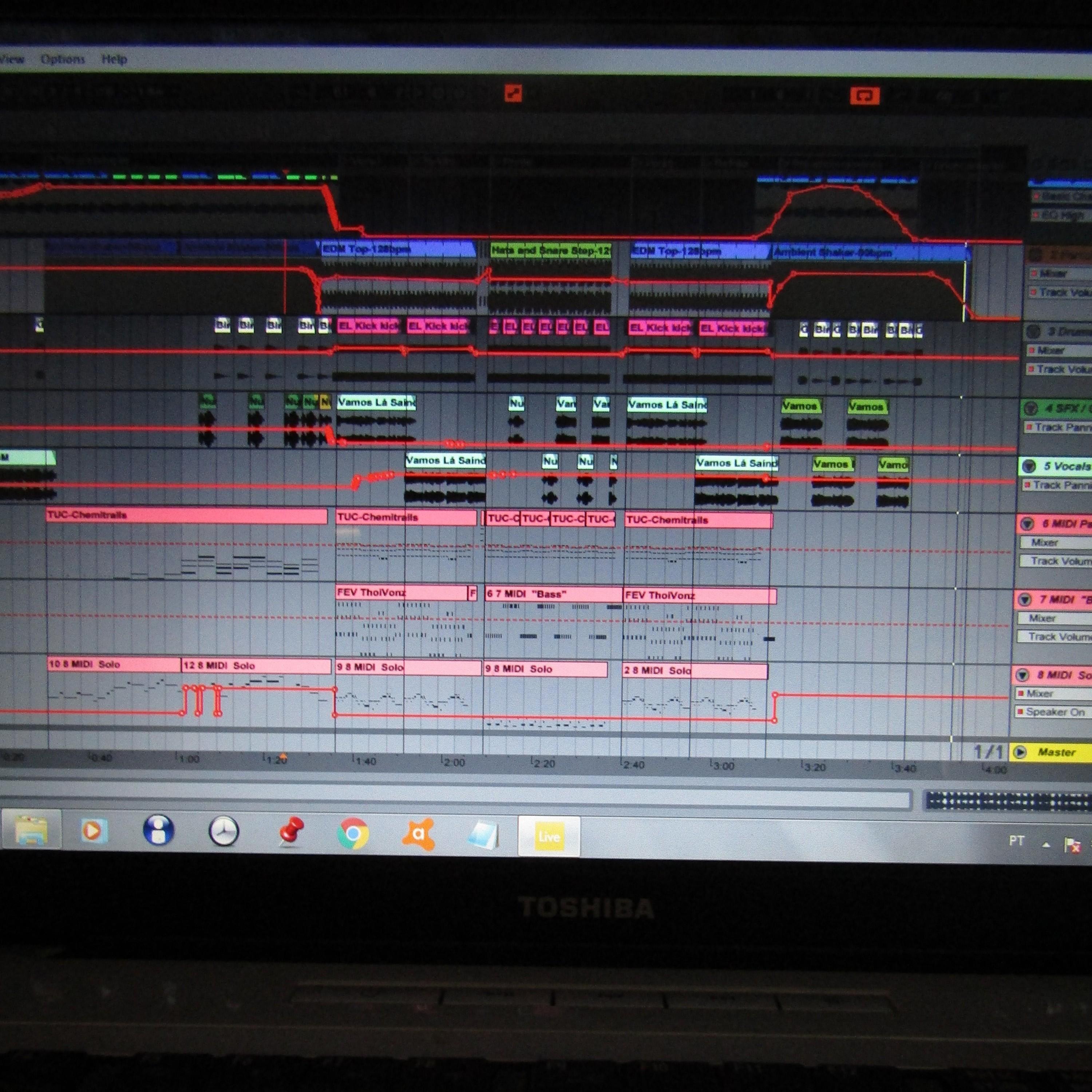
Task: Collapse the 8 MIDI Solo track
Action: click(1022, 674)
